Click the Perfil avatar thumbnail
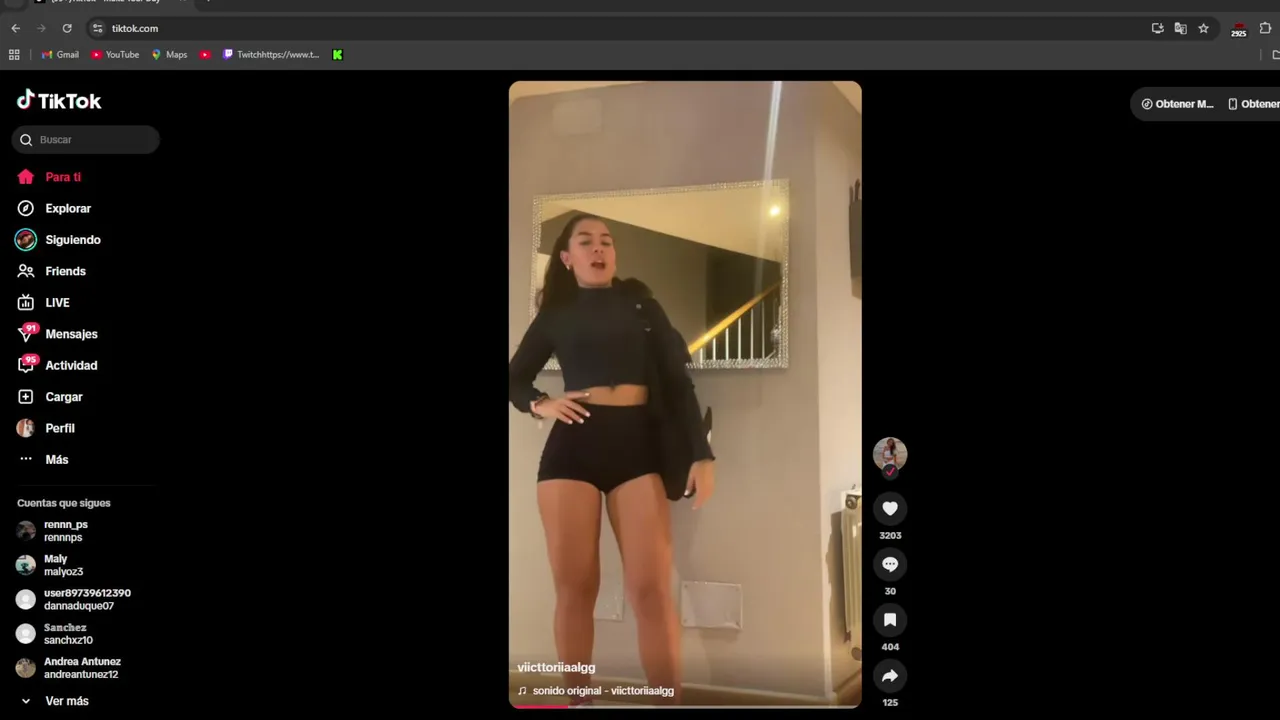This screenshot has height=720, width=1280. (26, 428)
